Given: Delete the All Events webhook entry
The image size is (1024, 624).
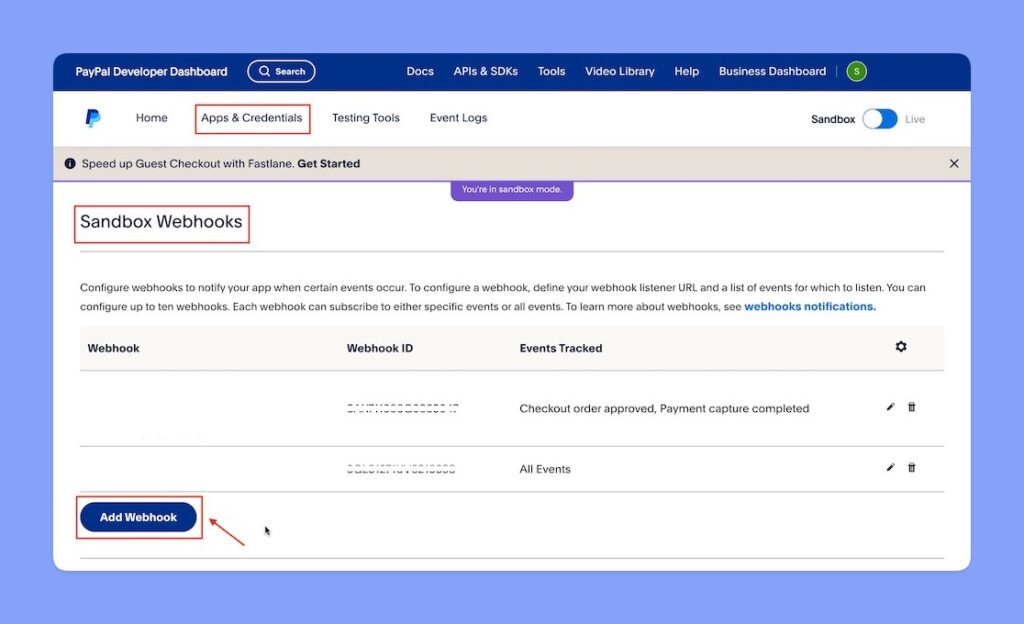Looking at the screenshot, I should pyautogui.click(x=911, y=467).
